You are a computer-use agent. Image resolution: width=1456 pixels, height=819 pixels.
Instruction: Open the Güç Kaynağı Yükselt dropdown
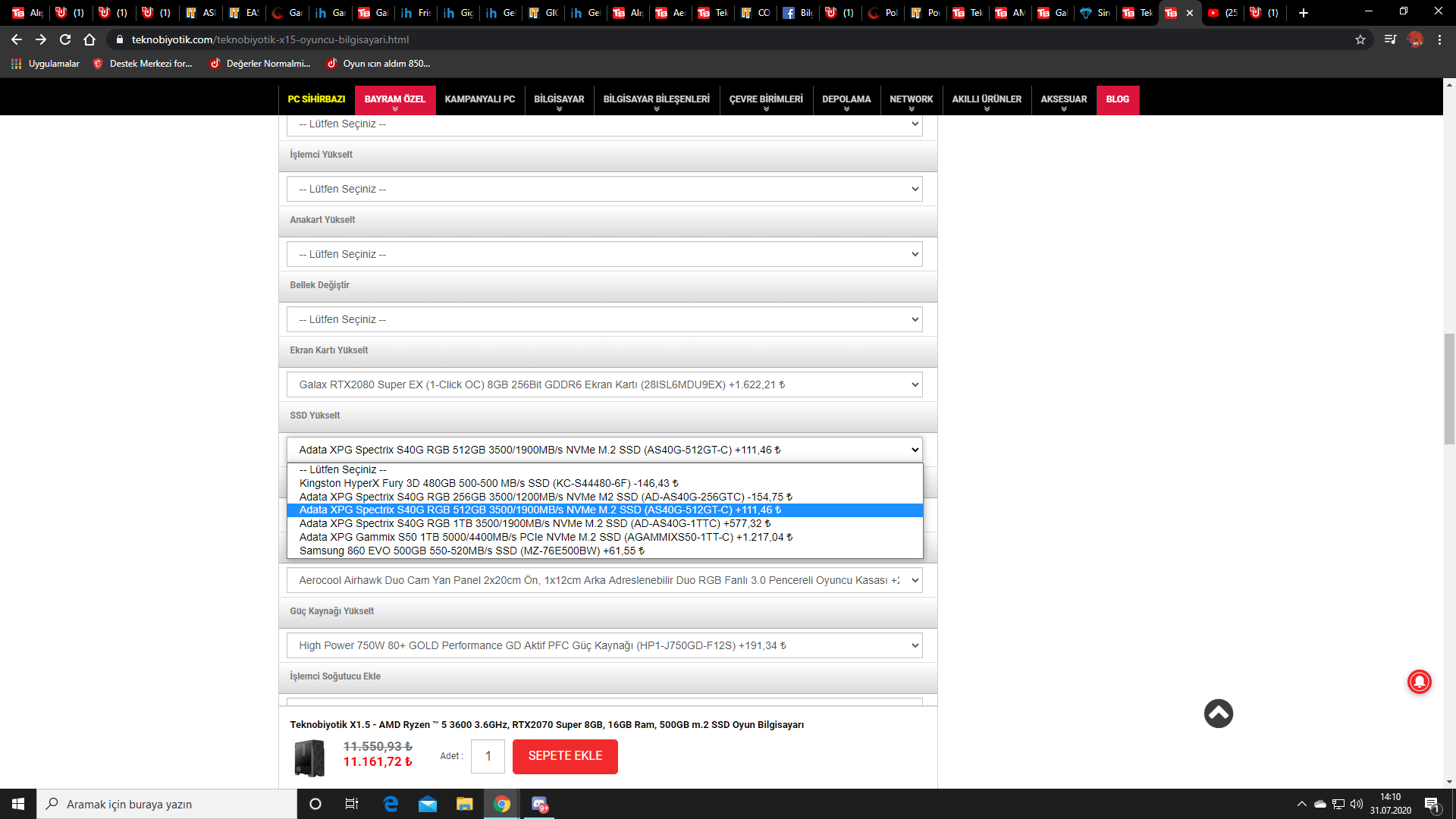(x=604, y=645)
